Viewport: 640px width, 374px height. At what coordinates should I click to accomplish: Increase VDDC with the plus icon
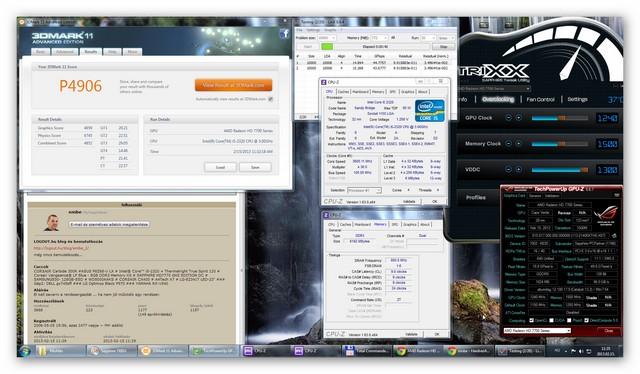518,169
